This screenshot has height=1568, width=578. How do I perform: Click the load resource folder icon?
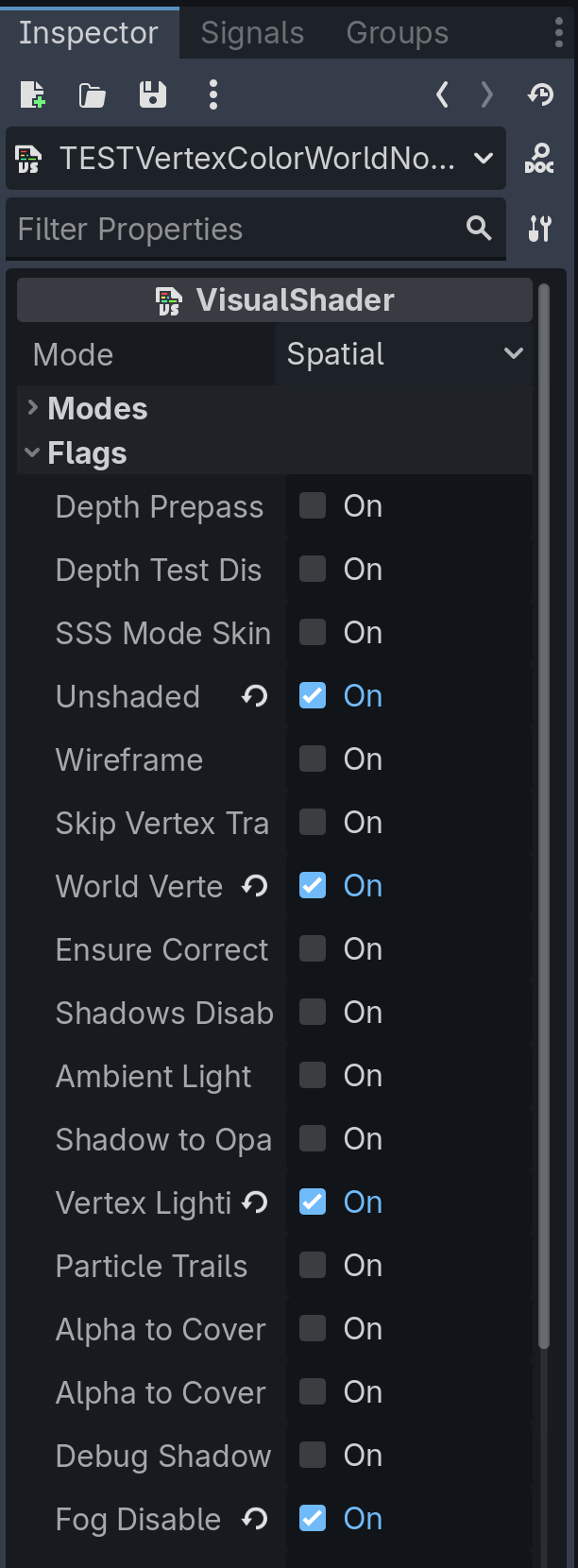(x=92, y=94)
